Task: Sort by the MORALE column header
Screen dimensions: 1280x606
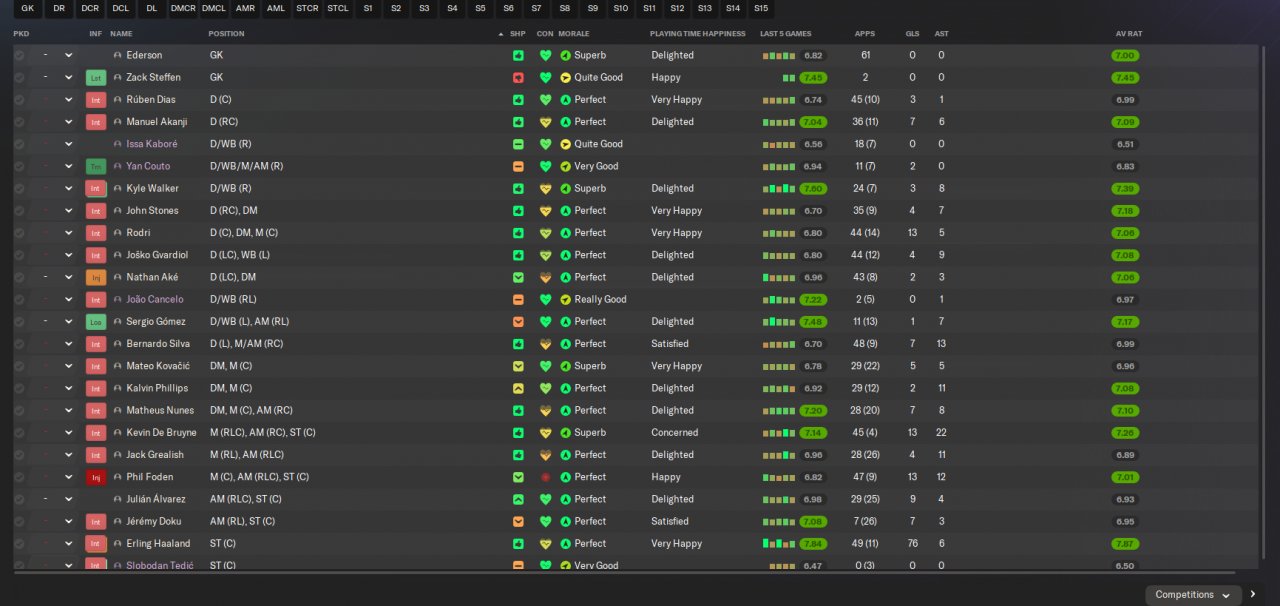Action: tap(574, 34)
